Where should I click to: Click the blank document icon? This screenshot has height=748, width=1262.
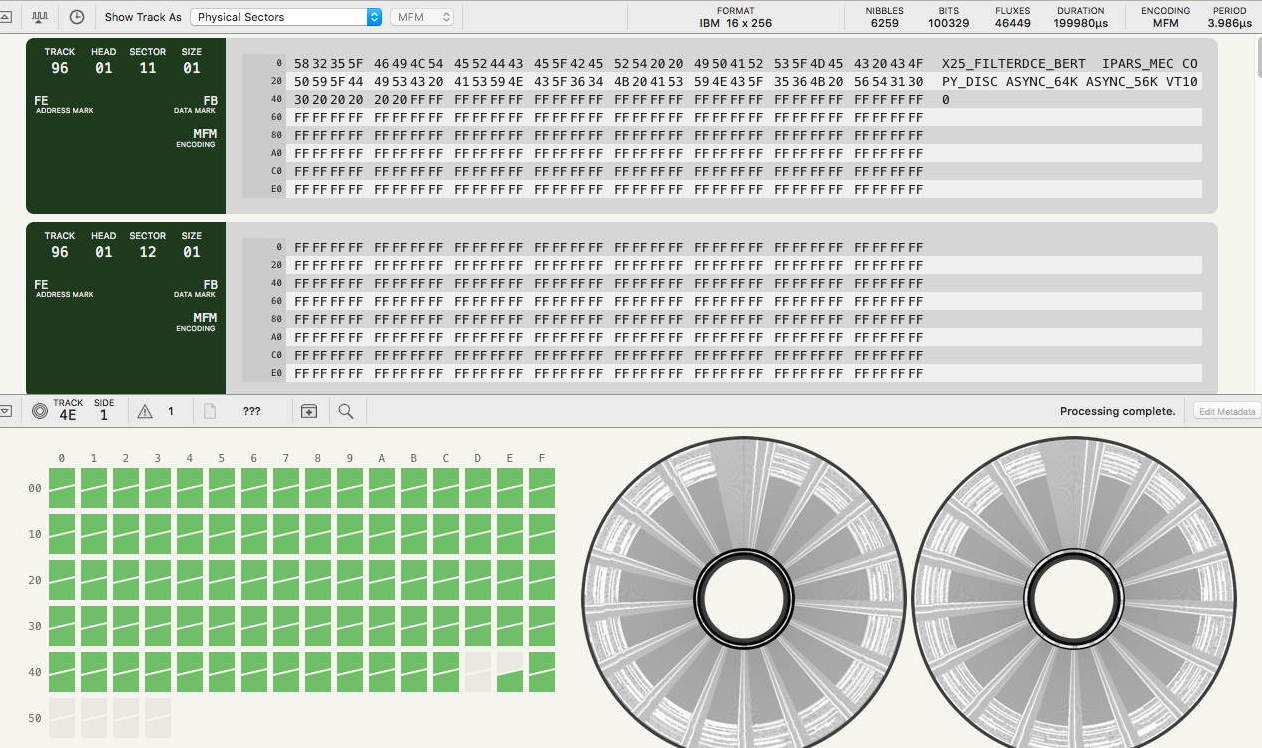point(210,411)
